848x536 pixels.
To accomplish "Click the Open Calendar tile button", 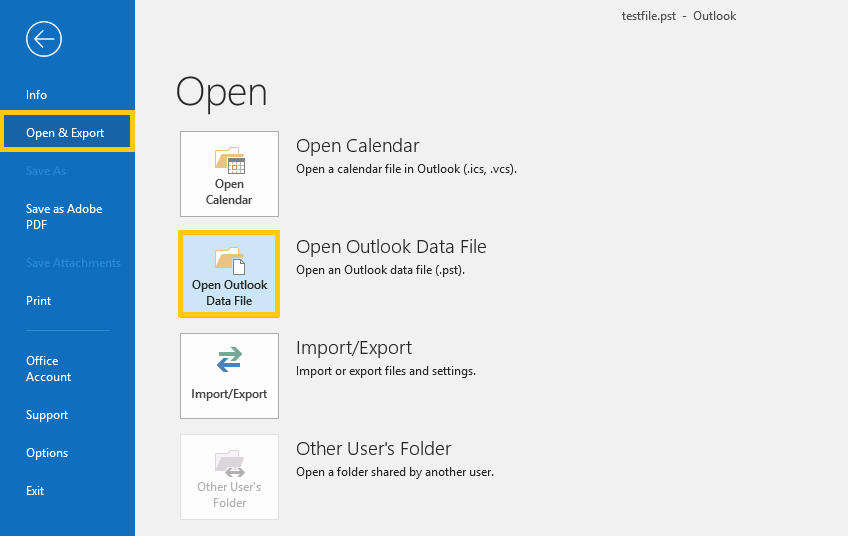I will [229, 174].
